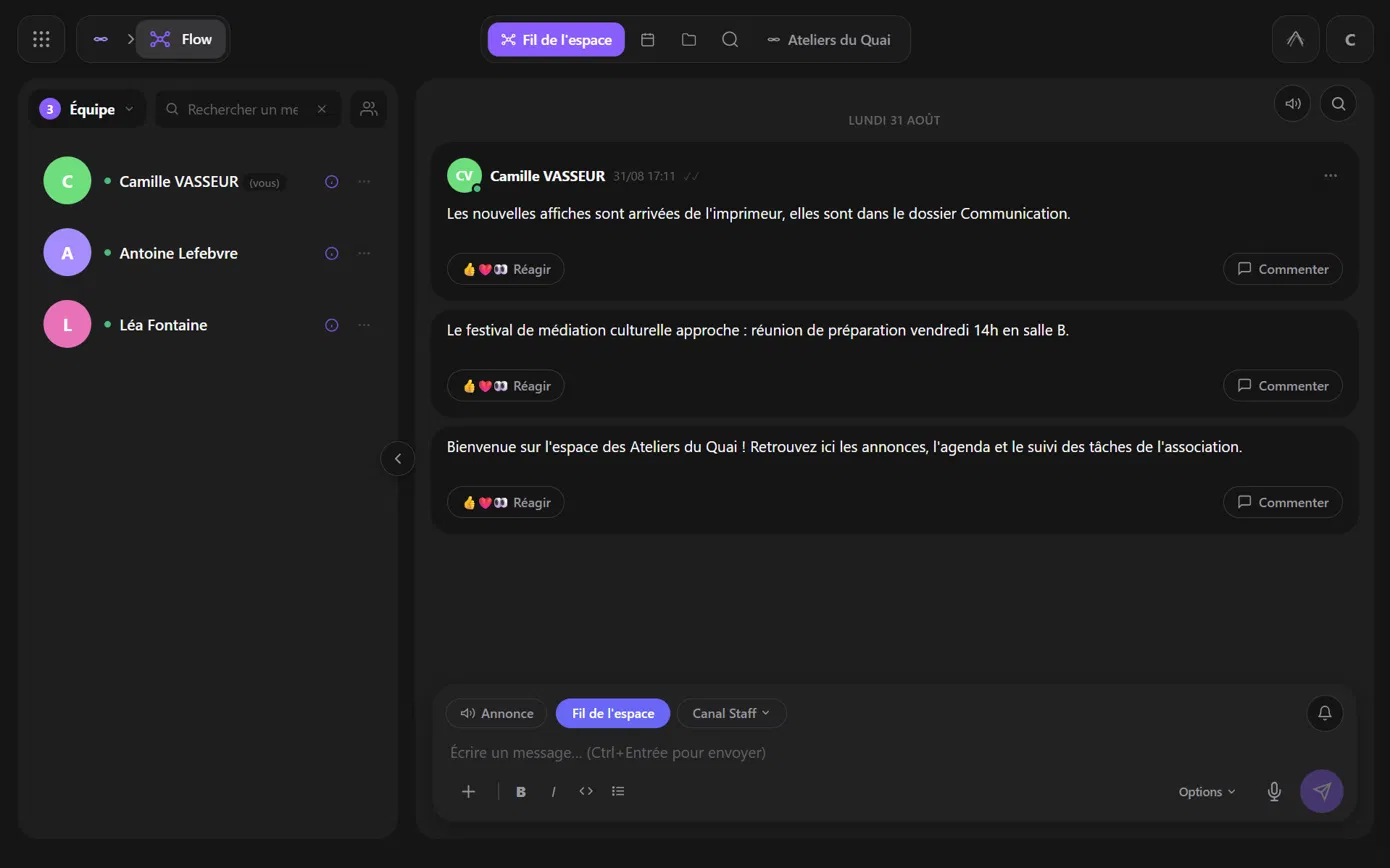
Task: Toggle bold formatting
Action: coord(521,791)
